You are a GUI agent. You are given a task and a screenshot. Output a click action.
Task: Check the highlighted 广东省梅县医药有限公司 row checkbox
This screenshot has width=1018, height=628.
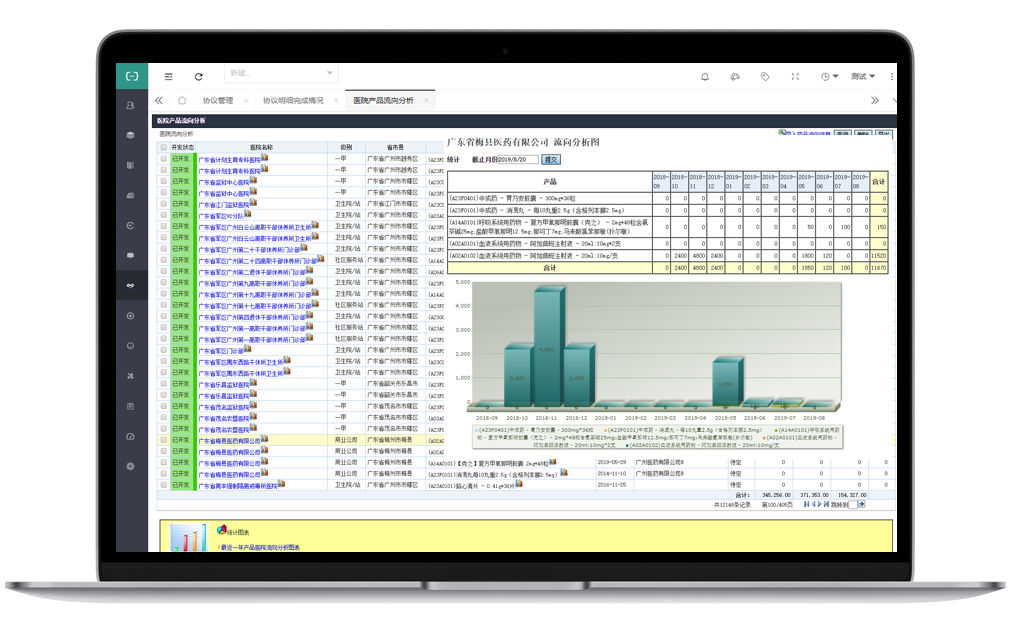(164, 440)
